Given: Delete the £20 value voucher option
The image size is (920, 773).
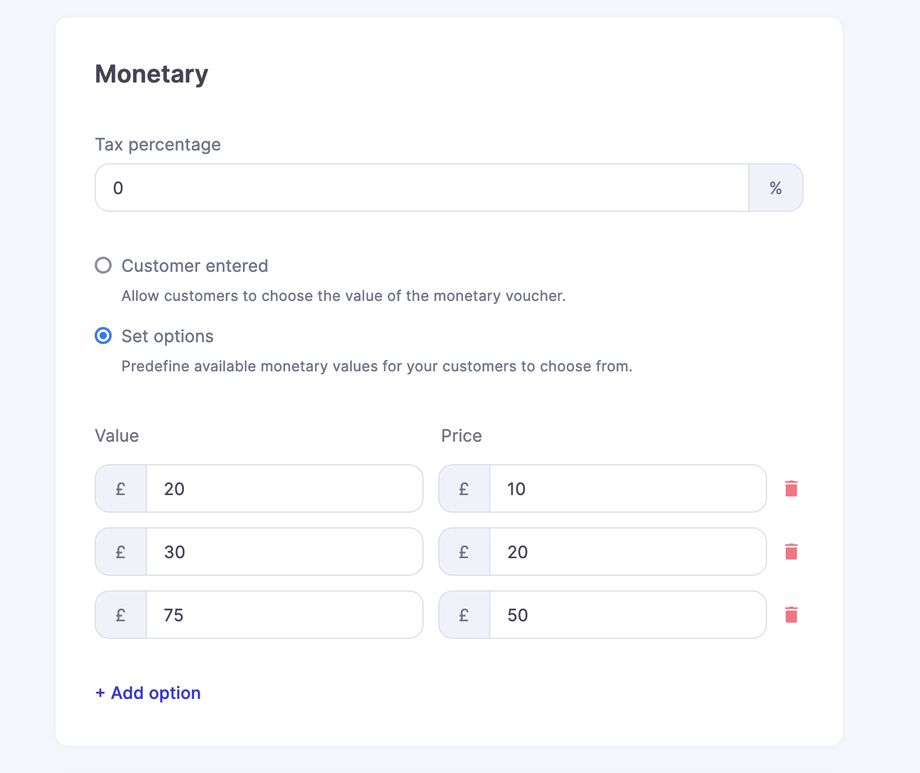Looking at the screenshot, I should pos(791,489).
